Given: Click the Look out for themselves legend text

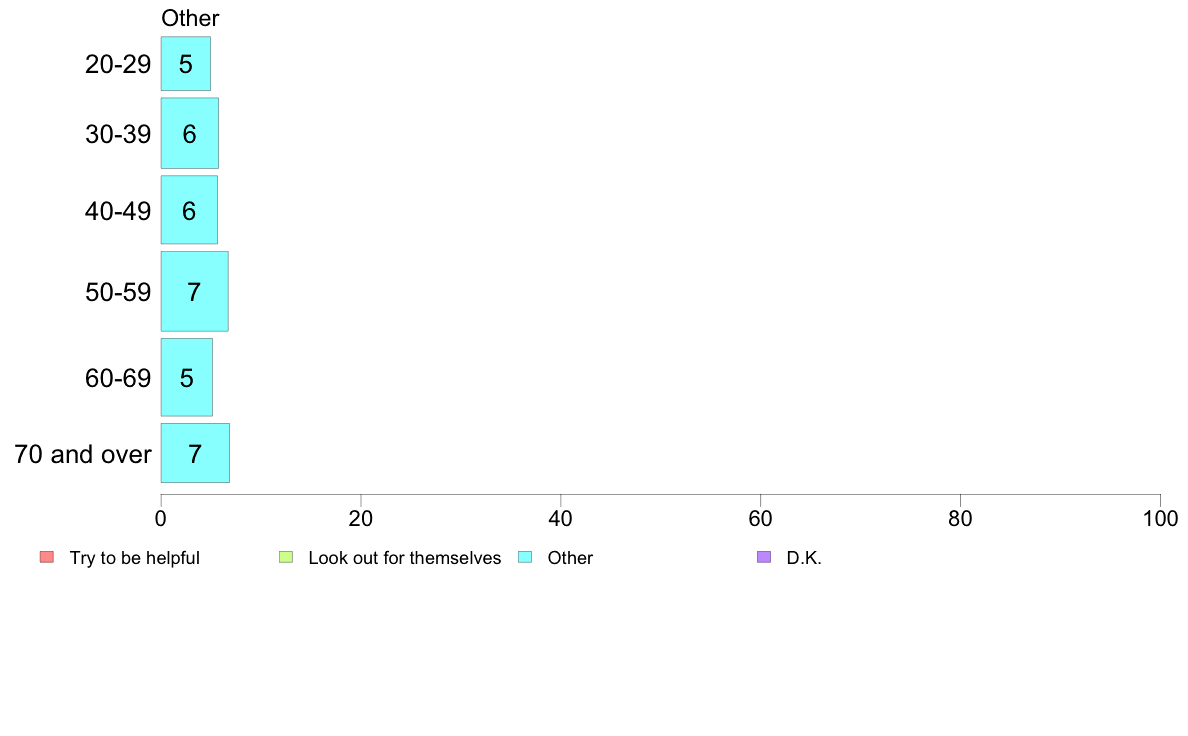Looking at the screenshot, I should (x=405, y=558).
